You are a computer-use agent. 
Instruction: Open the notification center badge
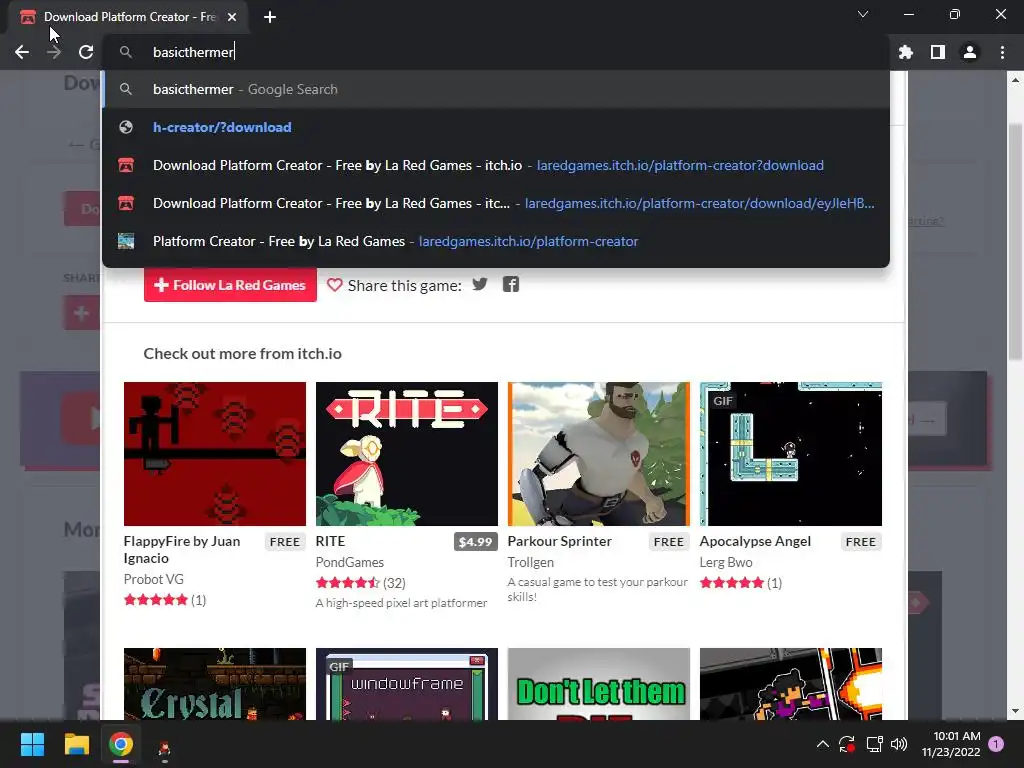996,744
